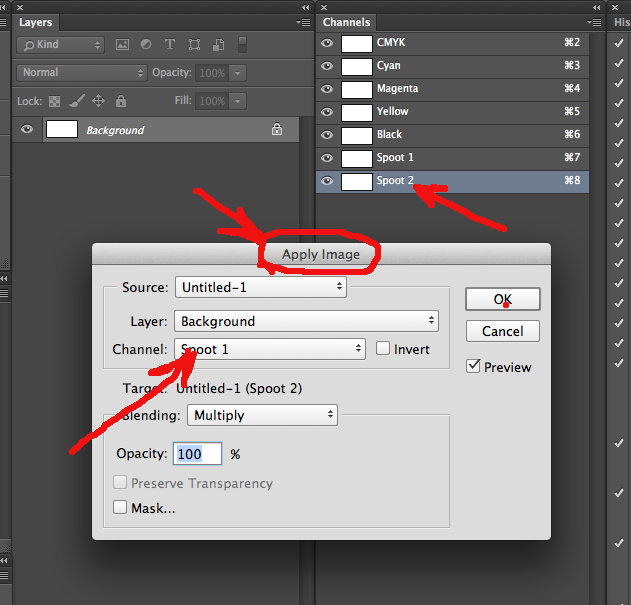Lock position move icon
This screenshot has width=631, height=605.
pyautogui.click(x=99, y=101)
